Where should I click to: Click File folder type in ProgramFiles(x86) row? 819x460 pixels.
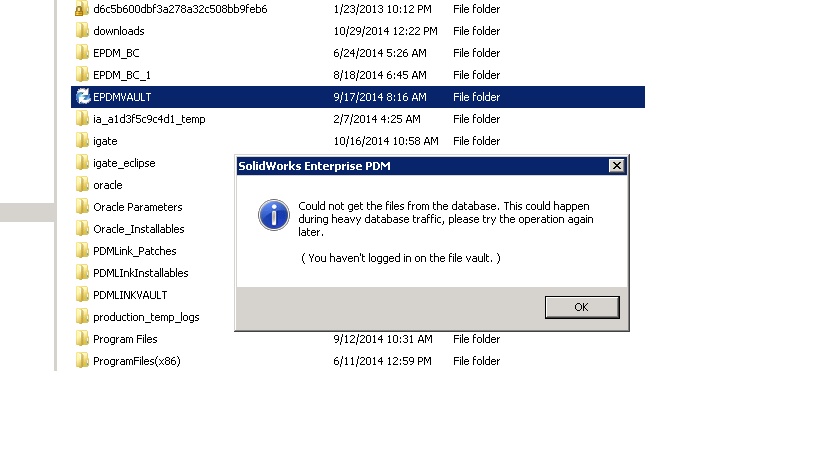coord(476,361)
